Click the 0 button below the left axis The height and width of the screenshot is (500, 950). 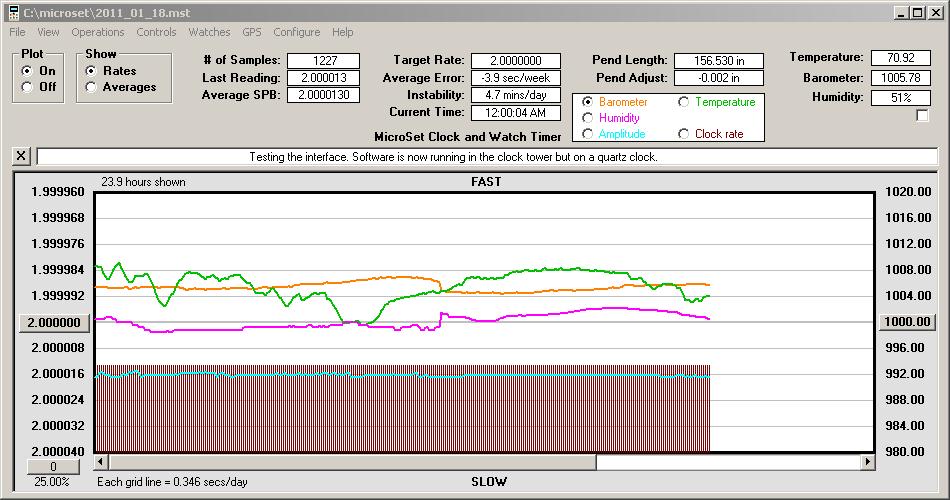coord(53,467)
